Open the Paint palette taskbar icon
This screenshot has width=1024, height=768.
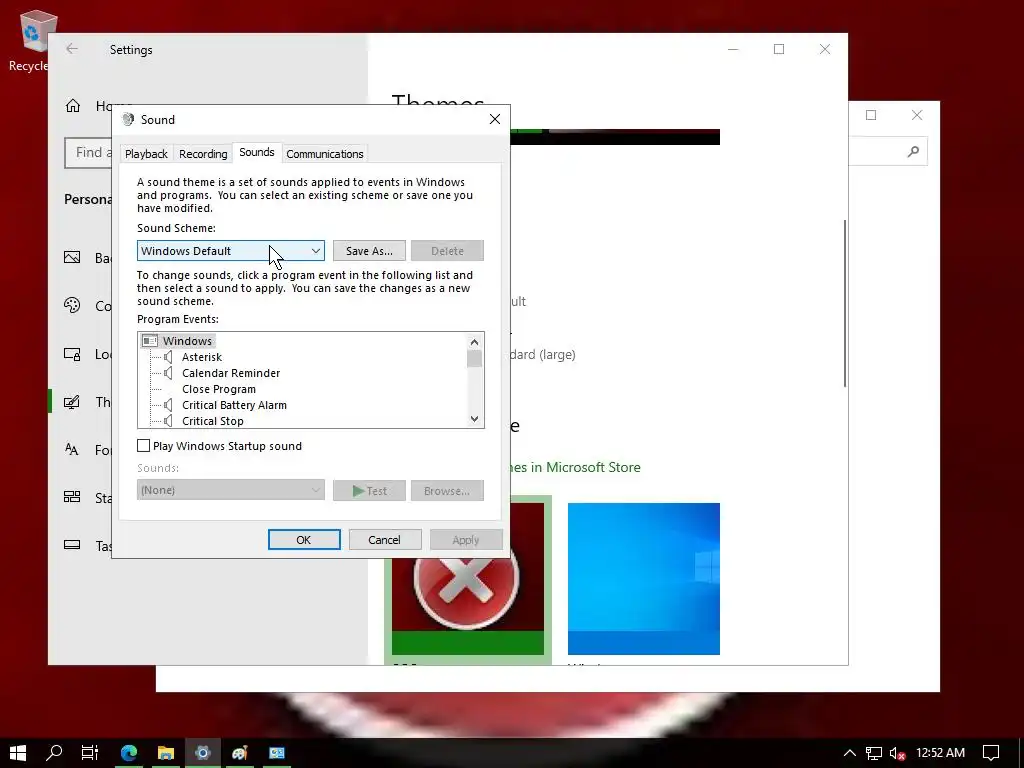click(240, 752)
